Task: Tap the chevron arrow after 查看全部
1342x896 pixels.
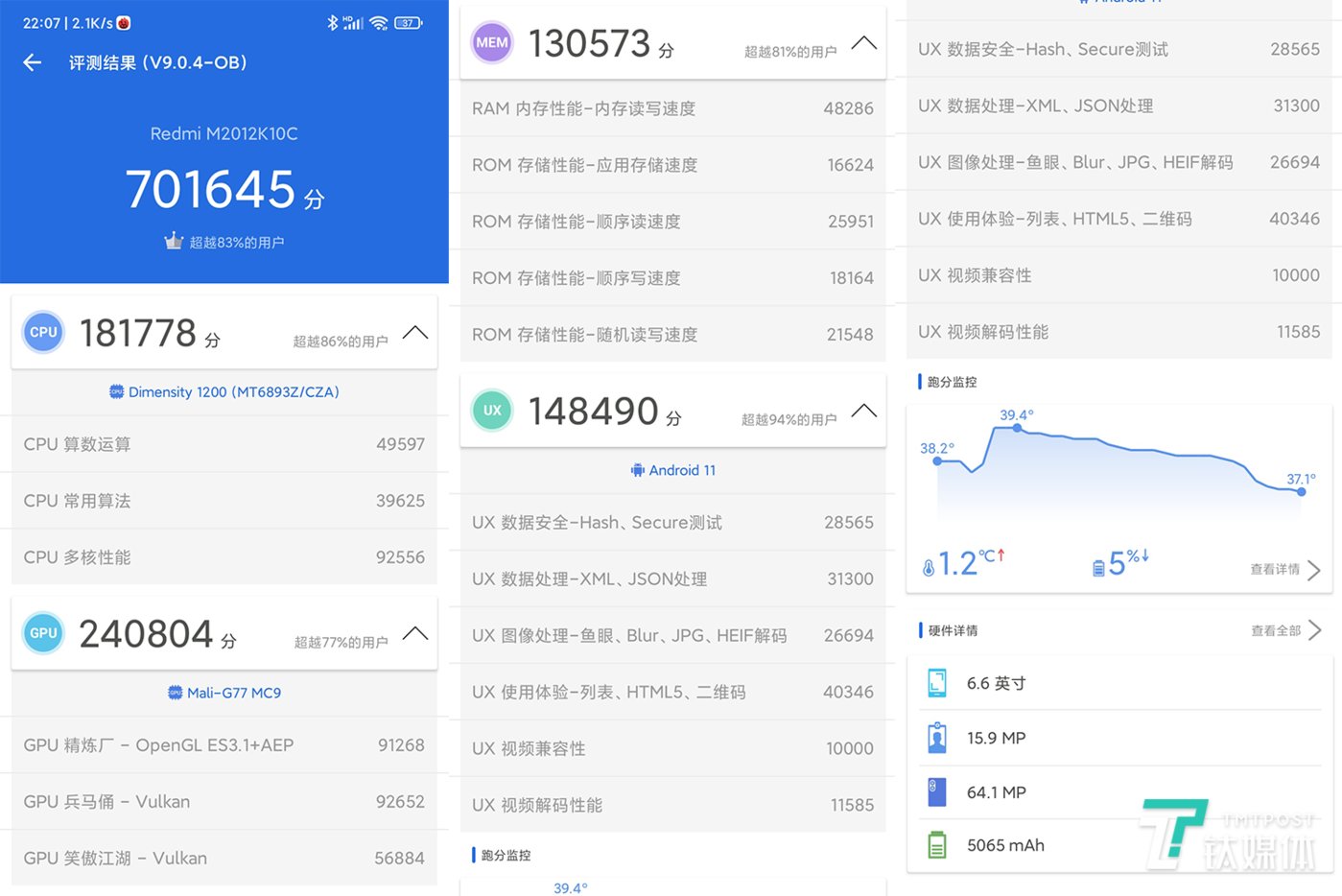Action: click(1314, 630)
